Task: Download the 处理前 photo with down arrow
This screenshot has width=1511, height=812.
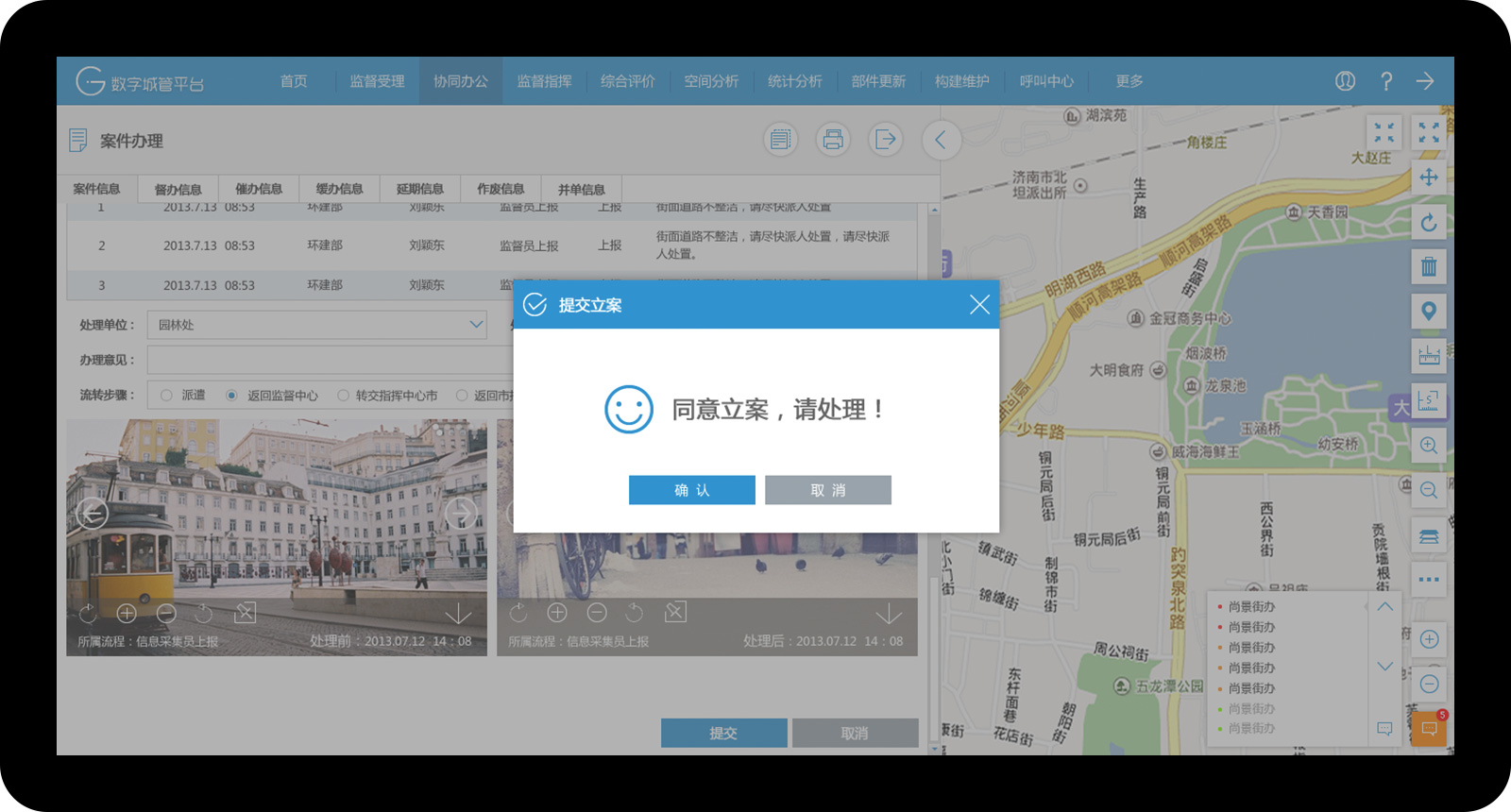Action: [458, 614]
